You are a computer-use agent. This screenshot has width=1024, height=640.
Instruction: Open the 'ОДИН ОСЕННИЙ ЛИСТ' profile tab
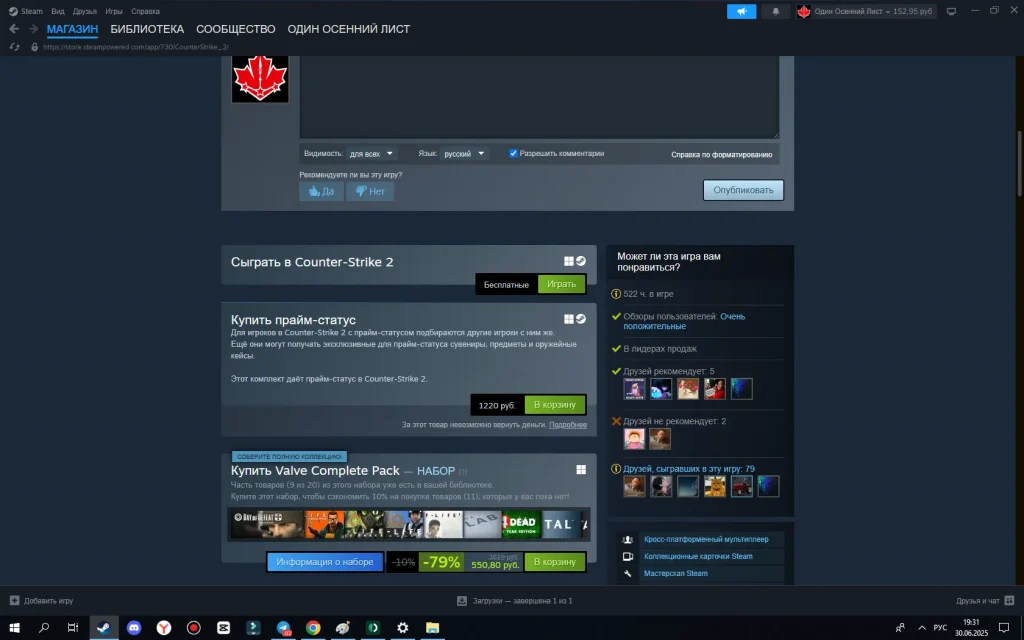click(349, 29)
